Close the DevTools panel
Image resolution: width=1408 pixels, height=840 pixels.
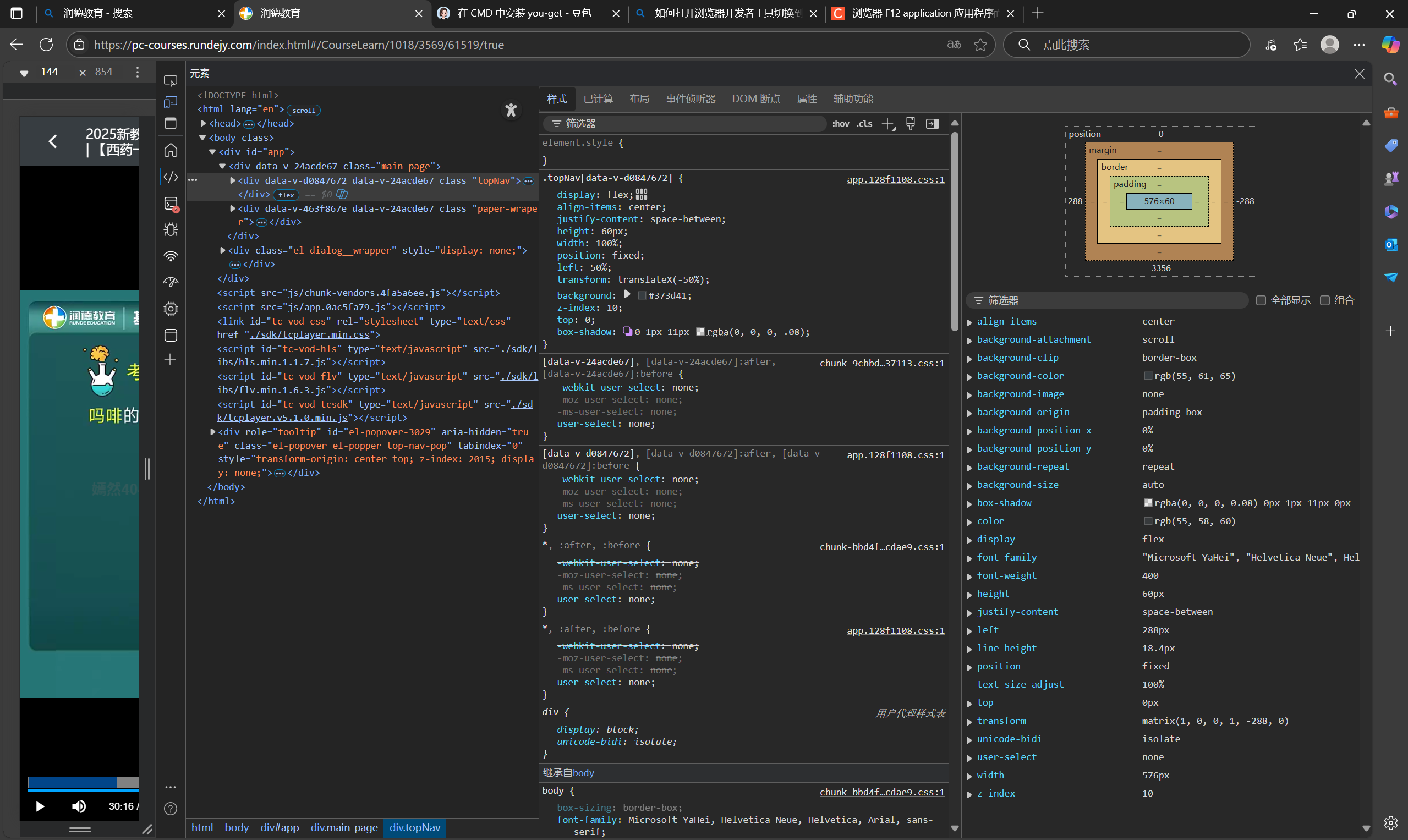(1360, 74)
